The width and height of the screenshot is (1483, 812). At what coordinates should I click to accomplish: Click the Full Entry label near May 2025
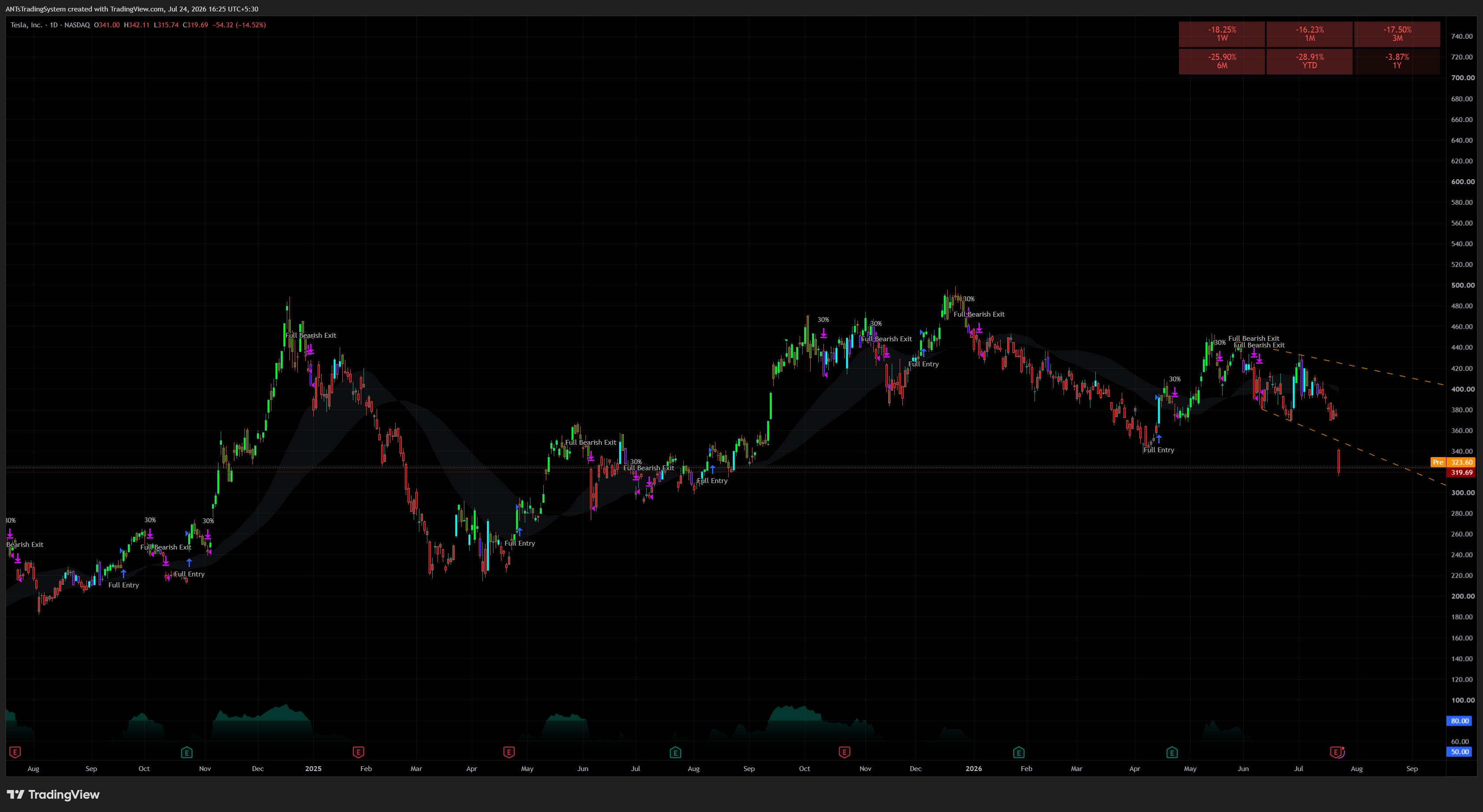point(519,543)
